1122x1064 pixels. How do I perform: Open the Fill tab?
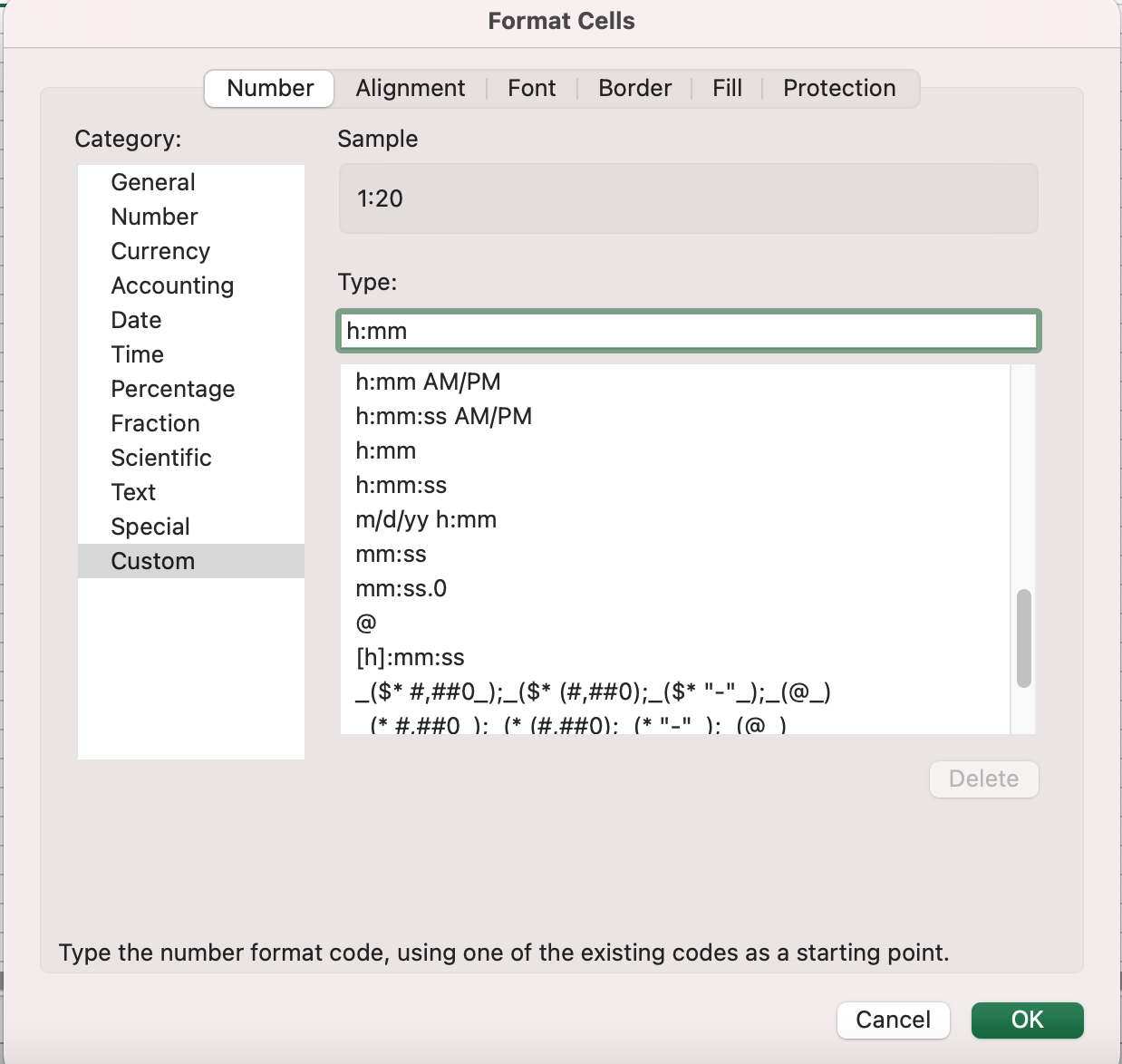(x=727, y=88)
